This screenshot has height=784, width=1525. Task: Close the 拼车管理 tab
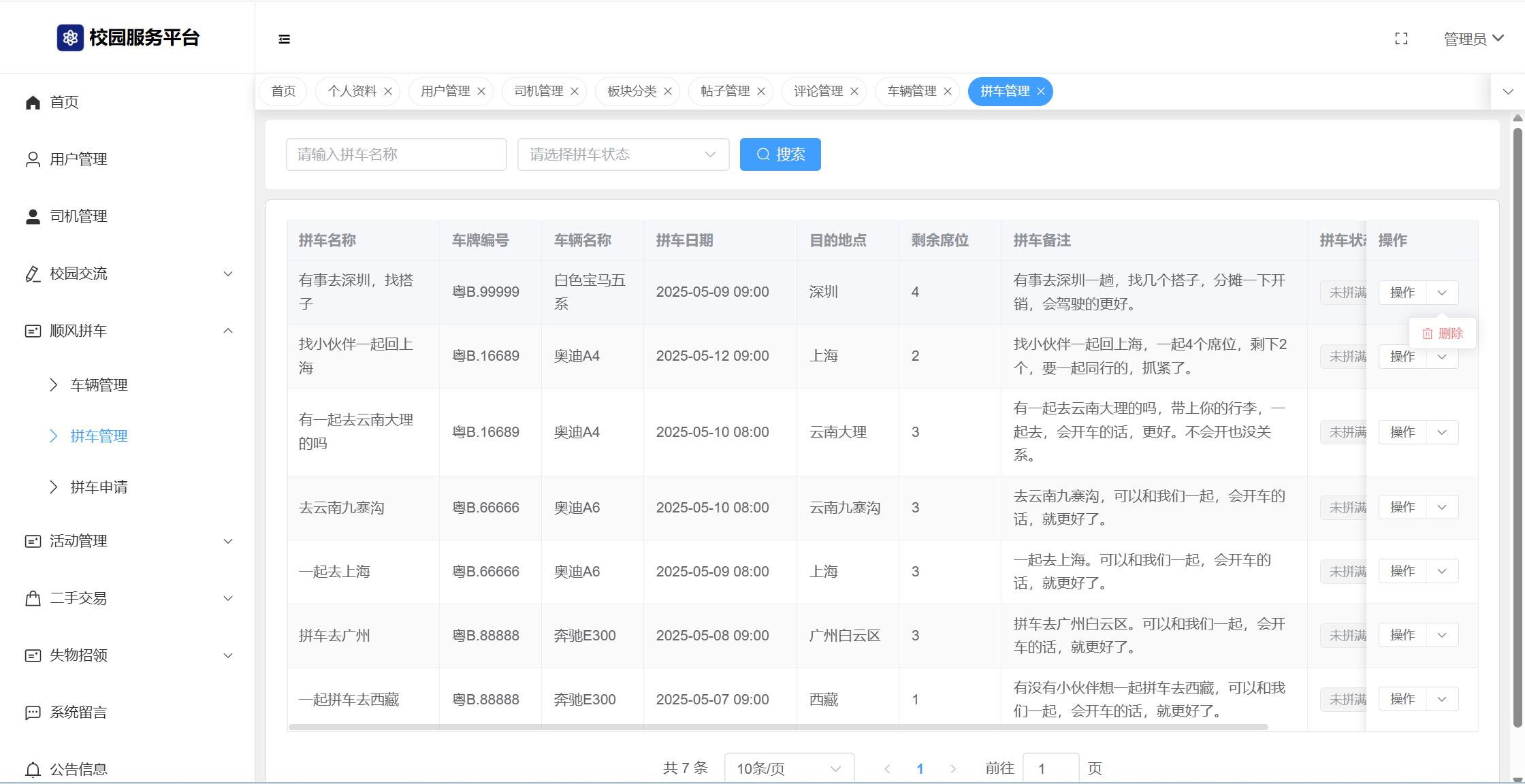click(x=1041, y=91)
